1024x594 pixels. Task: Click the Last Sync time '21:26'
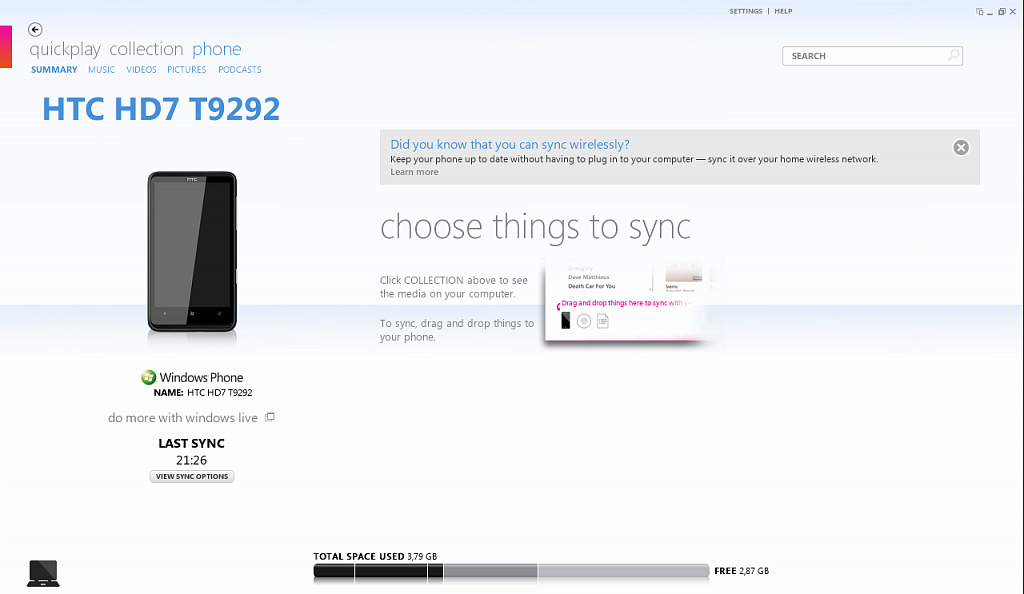pyautogui.click(x=191, y=460)
